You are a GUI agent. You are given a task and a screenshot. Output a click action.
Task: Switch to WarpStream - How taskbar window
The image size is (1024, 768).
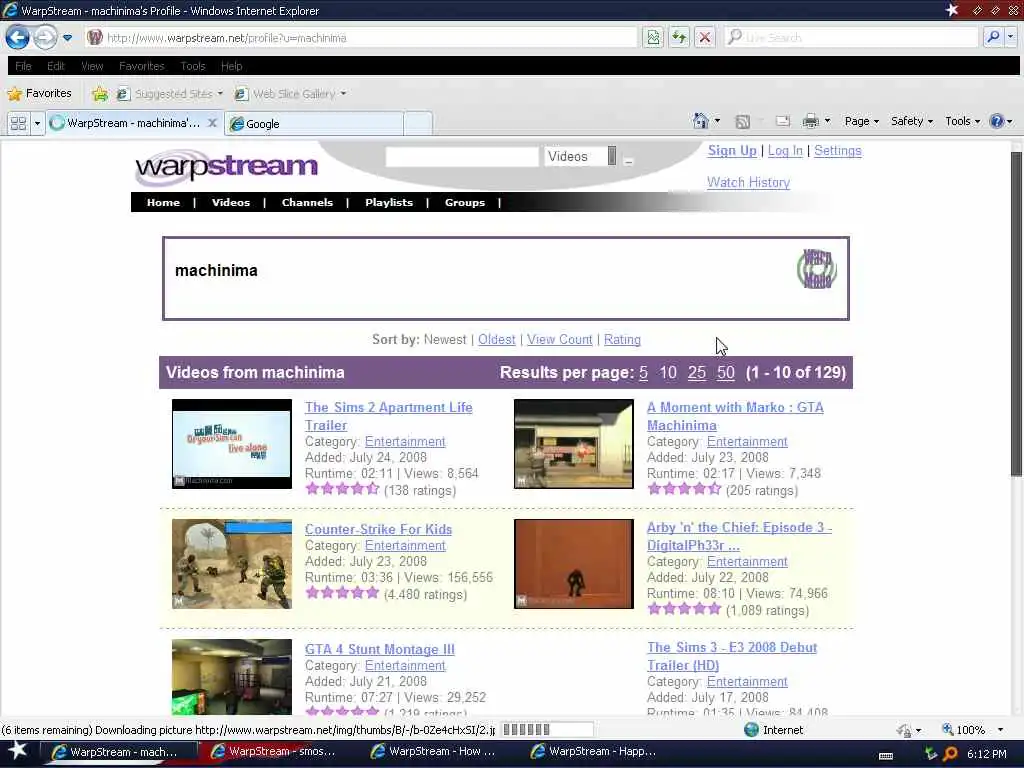pyautogui.click(x=434, y=752)
